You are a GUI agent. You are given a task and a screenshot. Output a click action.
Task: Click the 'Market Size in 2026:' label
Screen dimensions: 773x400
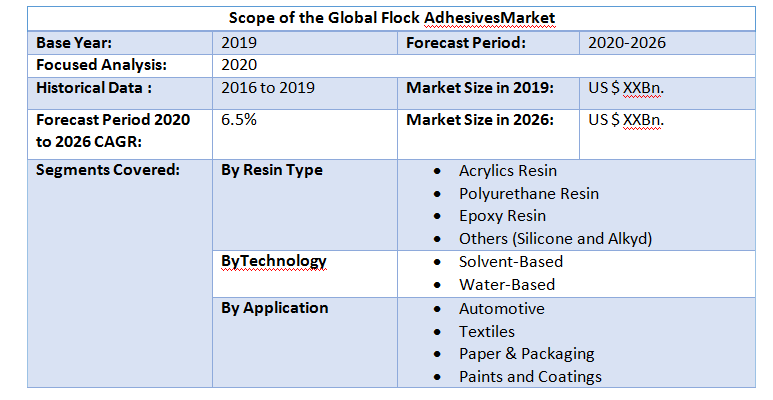coord(480,120)
